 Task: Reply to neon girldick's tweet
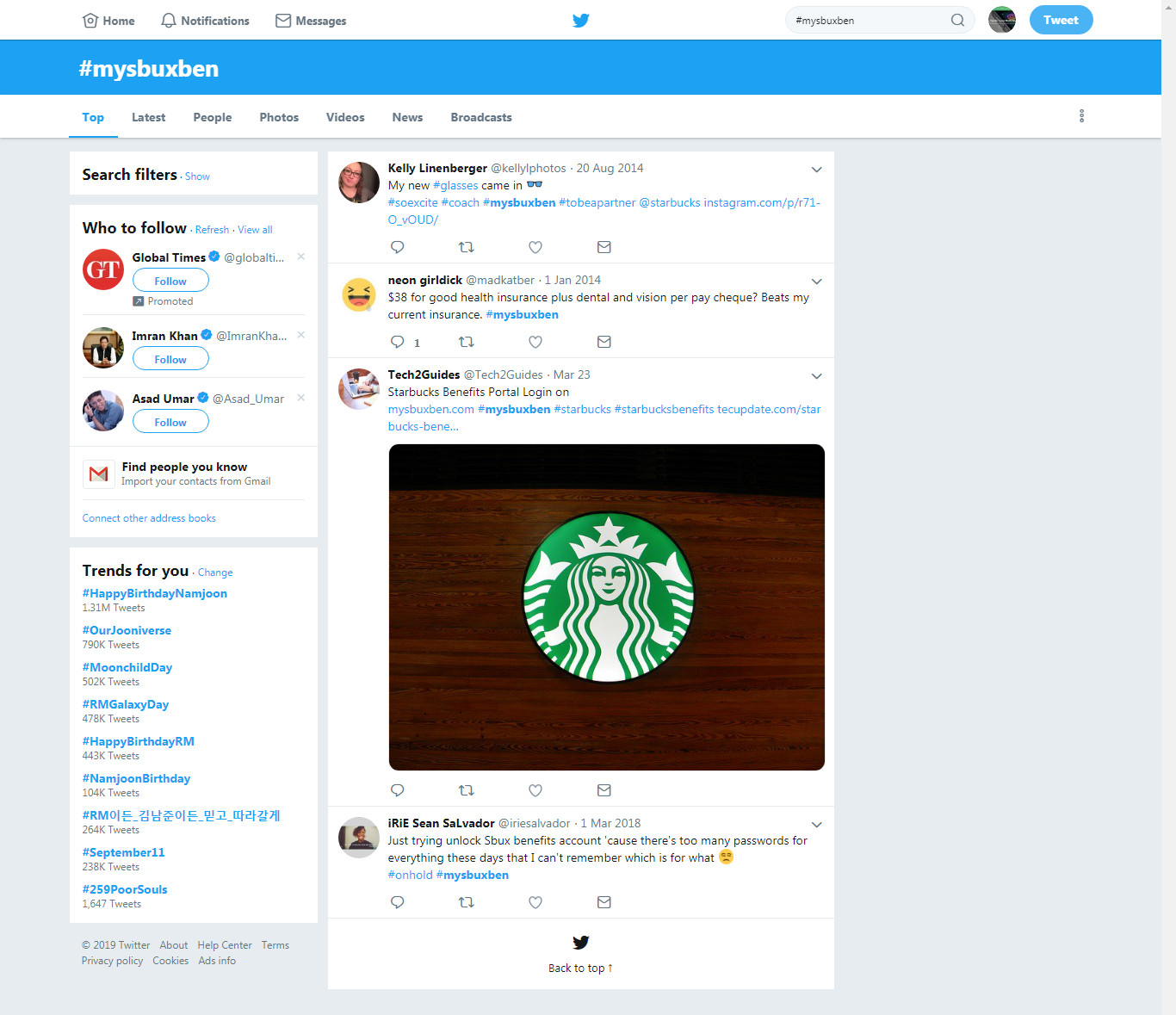[398, 342]
